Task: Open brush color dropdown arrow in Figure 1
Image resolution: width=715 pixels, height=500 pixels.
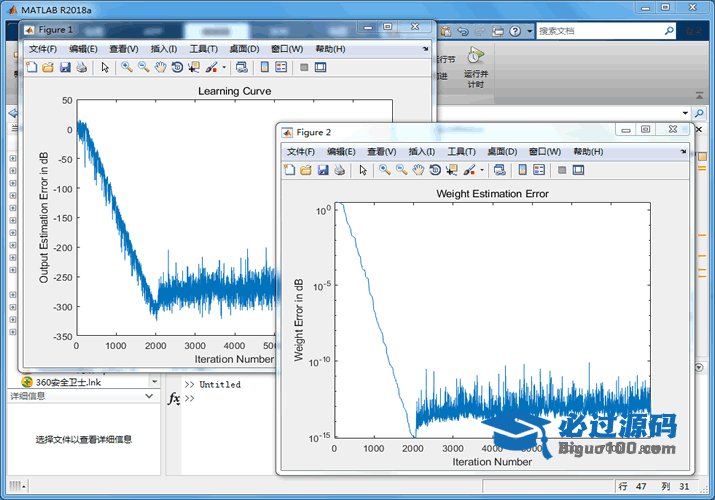Action: [224, 67]
